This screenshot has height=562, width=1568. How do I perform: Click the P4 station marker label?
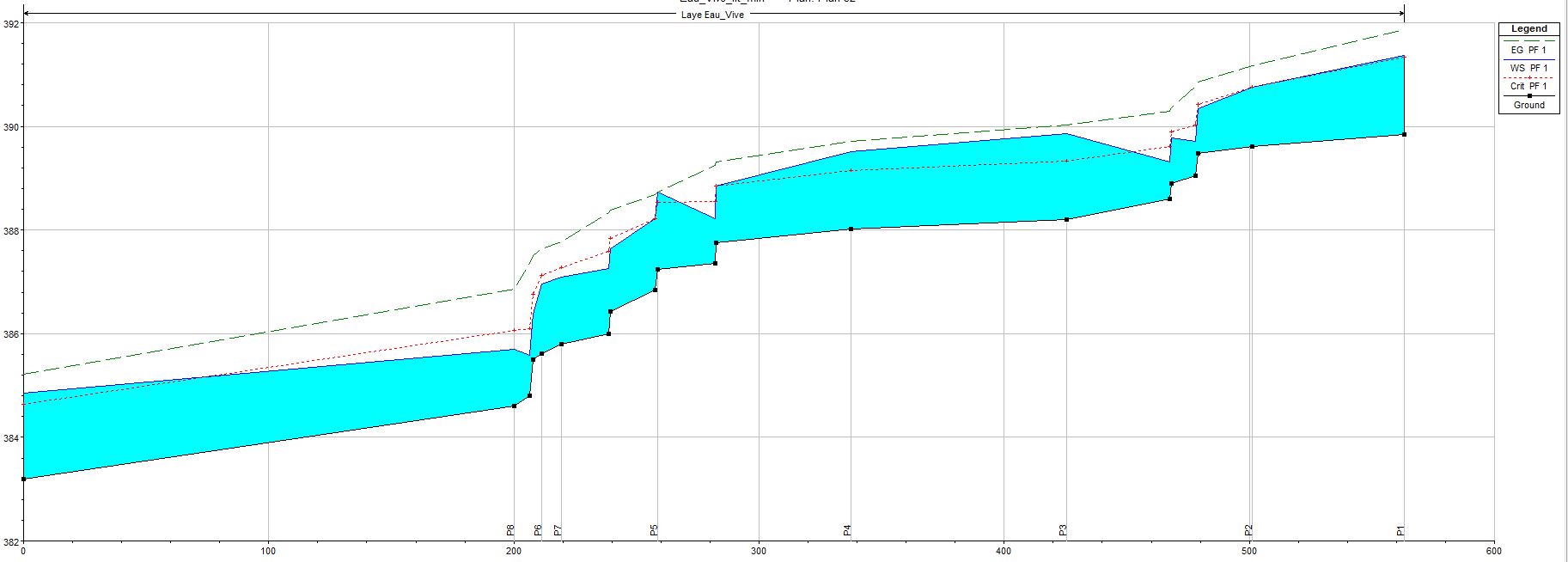click(848, 530)
